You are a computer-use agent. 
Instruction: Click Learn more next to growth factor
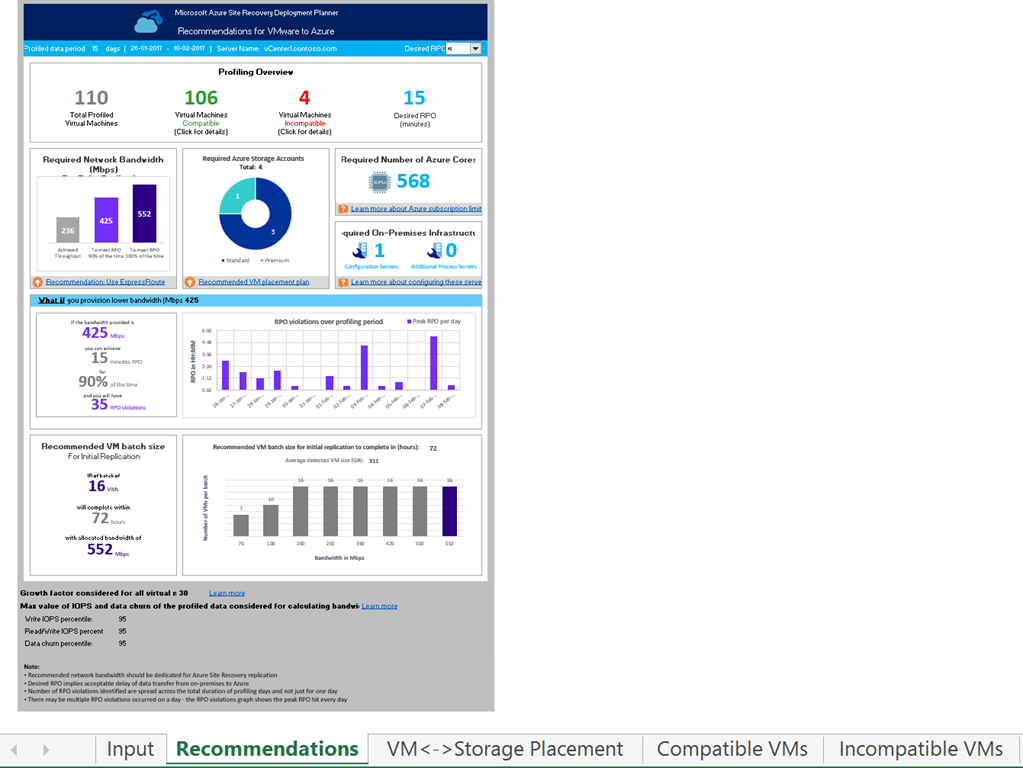point(227,593)
